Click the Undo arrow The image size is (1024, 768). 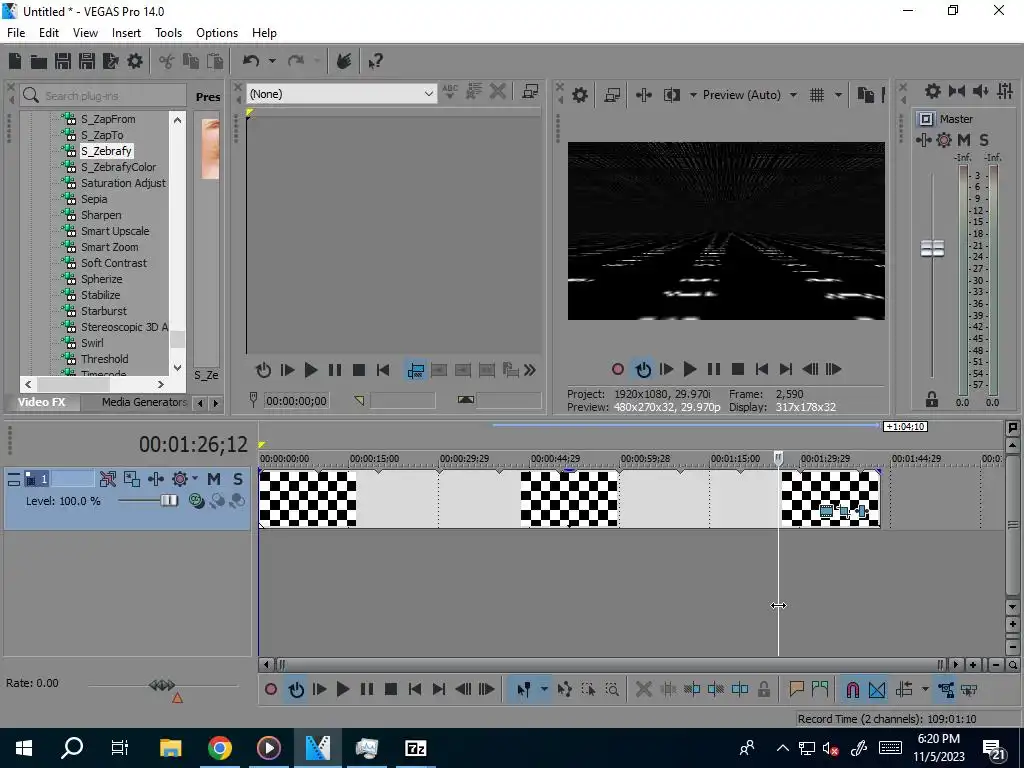[251, 61]
